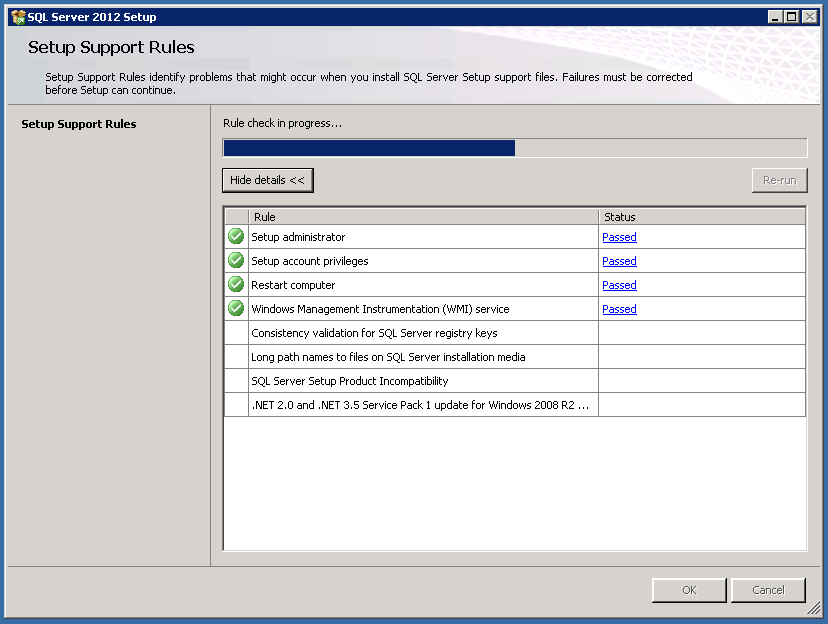This screenshot has width=828, height=624.
Task: Close the SQL Server 2012 Setup window
Action: 809,17
